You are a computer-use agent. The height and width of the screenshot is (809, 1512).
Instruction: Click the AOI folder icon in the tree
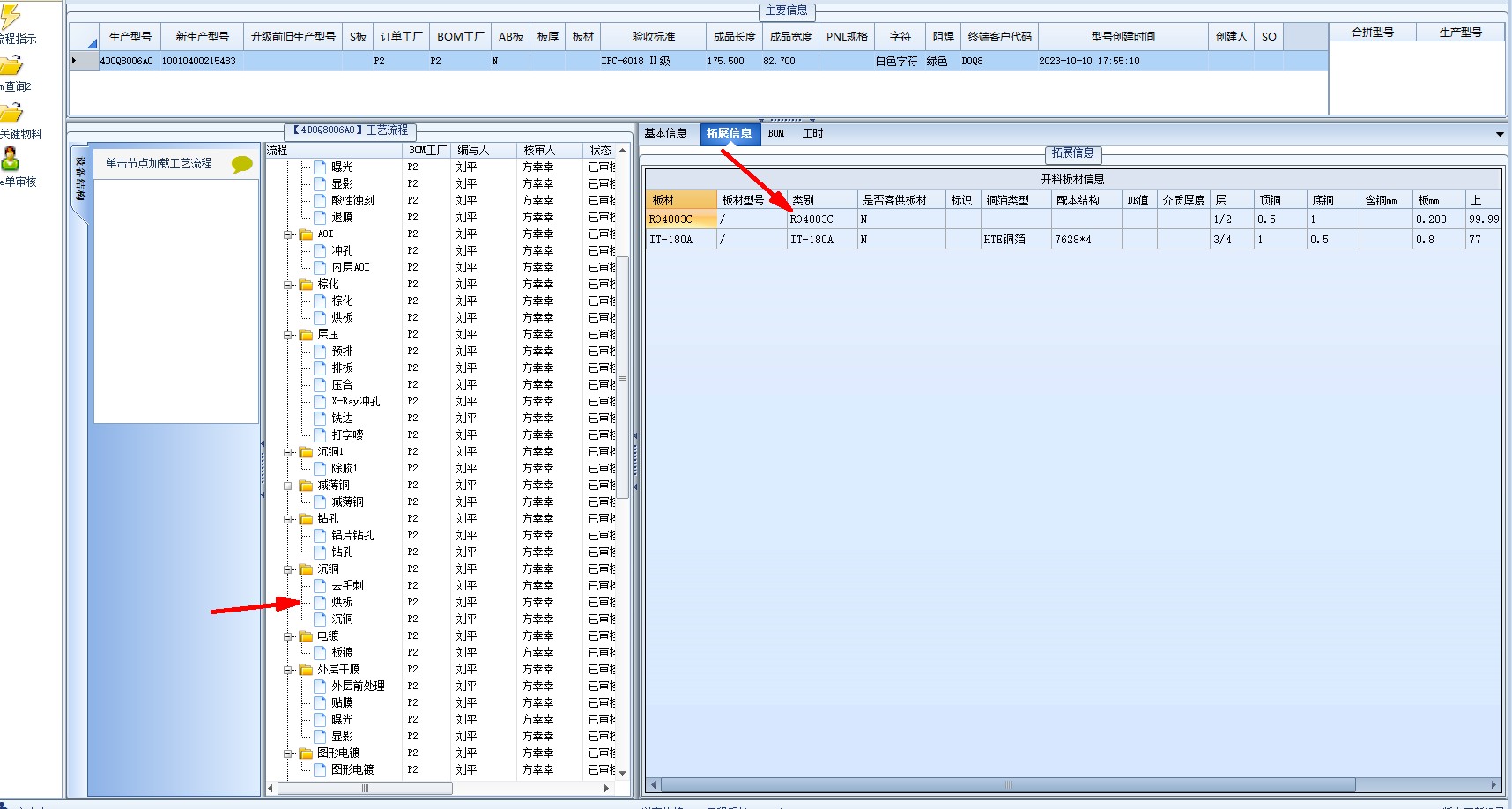(x=306, y=234)
